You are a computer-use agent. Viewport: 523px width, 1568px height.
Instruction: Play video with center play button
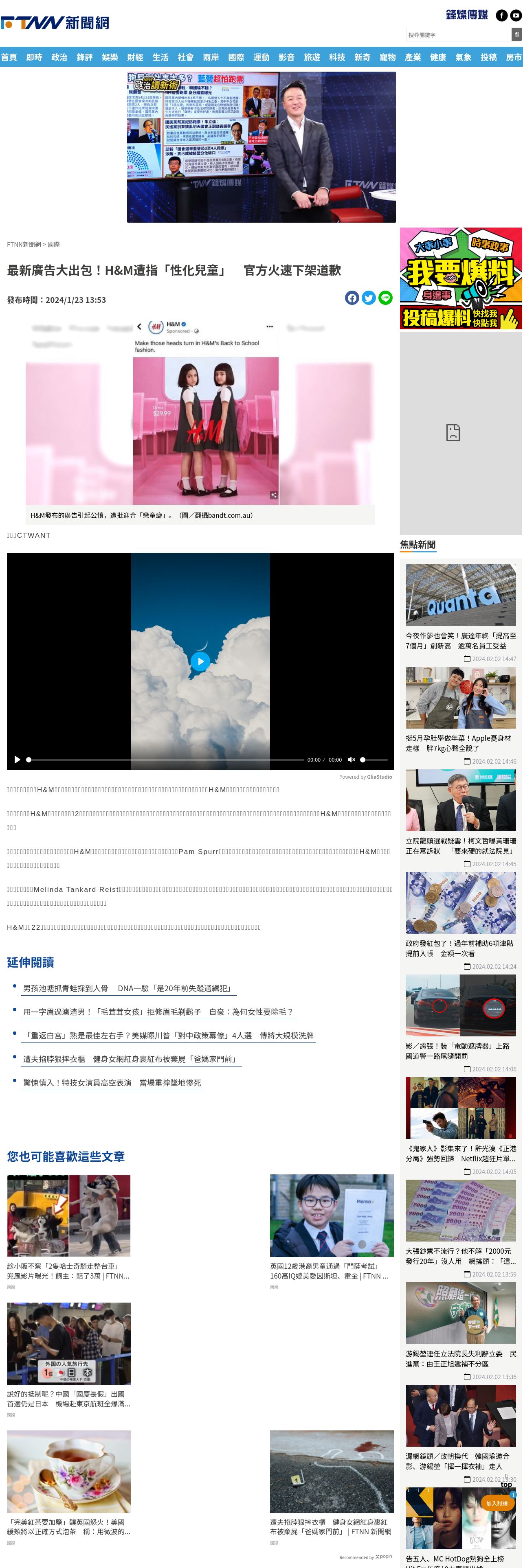point(200,661)
